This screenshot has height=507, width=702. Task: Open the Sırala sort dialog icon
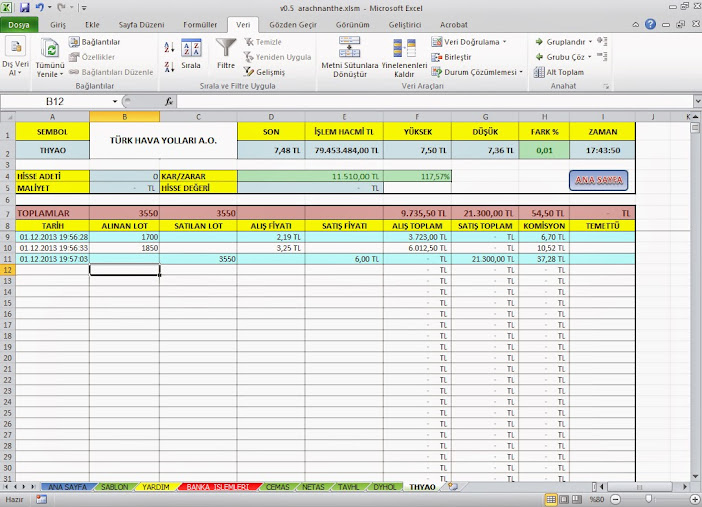tap(191, 48)
